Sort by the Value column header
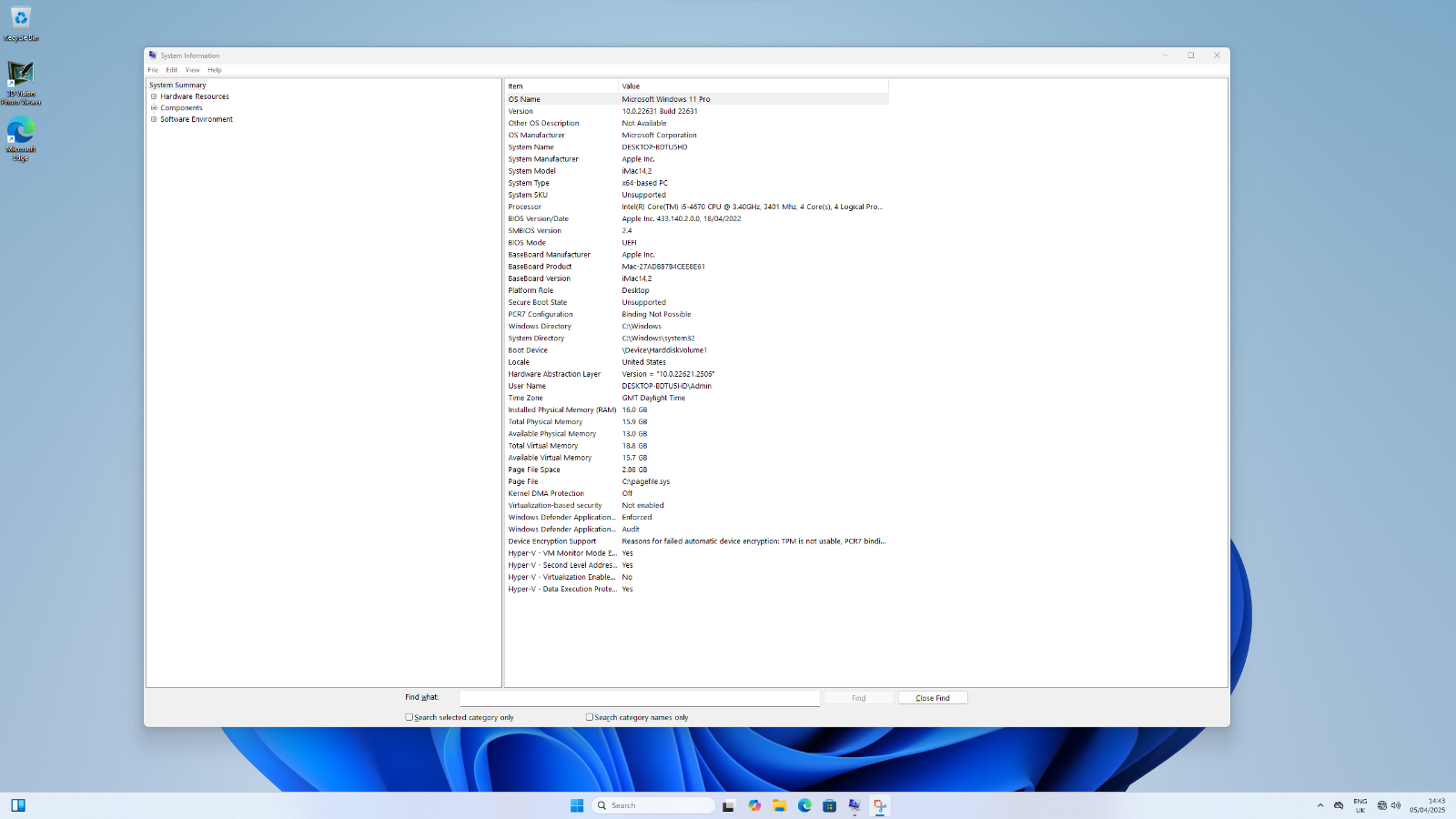This screenshot has height=819, width=1456. [x=753, y=86]
